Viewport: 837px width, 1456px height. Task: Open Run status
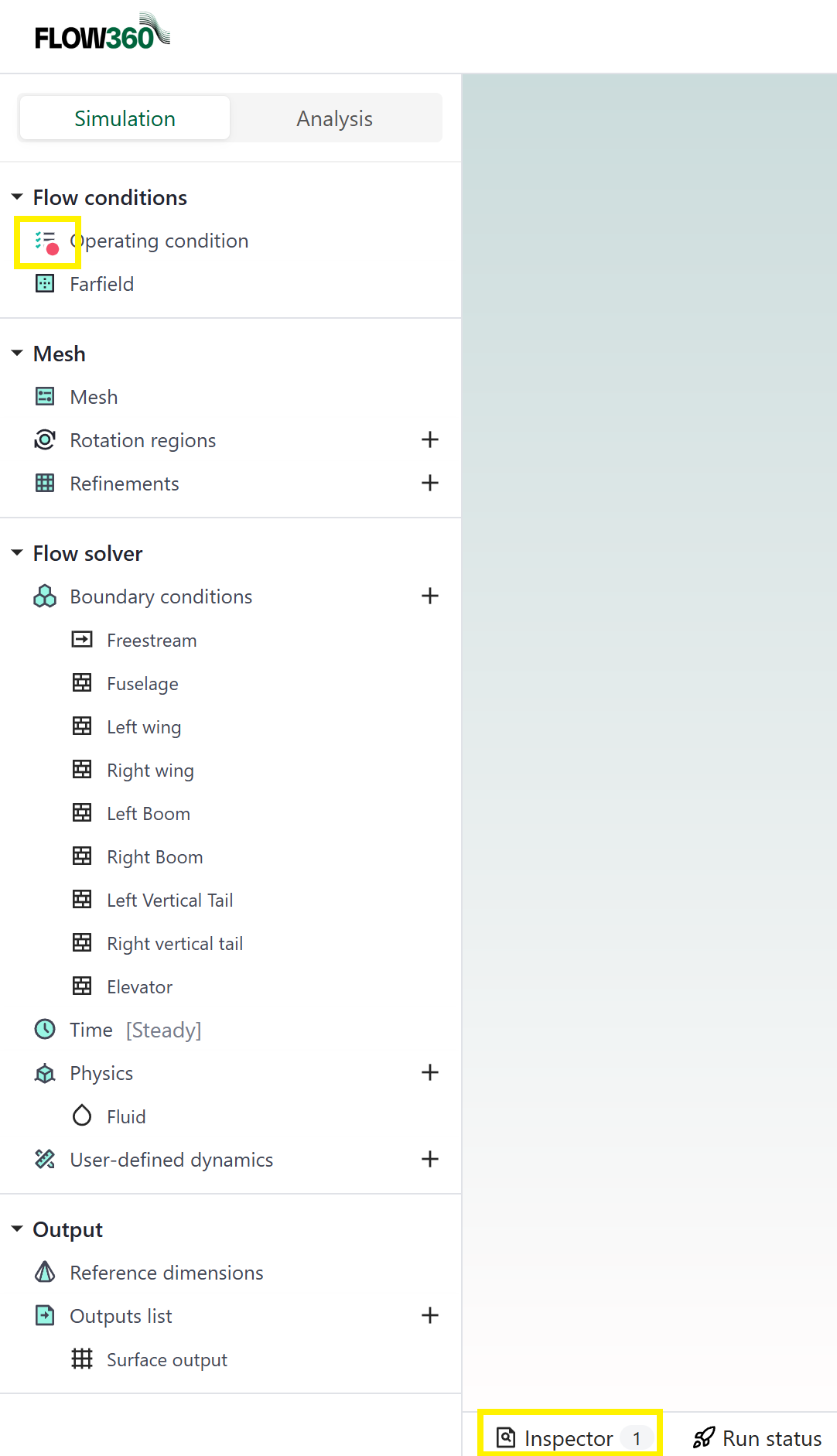pyautogui.click(x=757, y=1437)
